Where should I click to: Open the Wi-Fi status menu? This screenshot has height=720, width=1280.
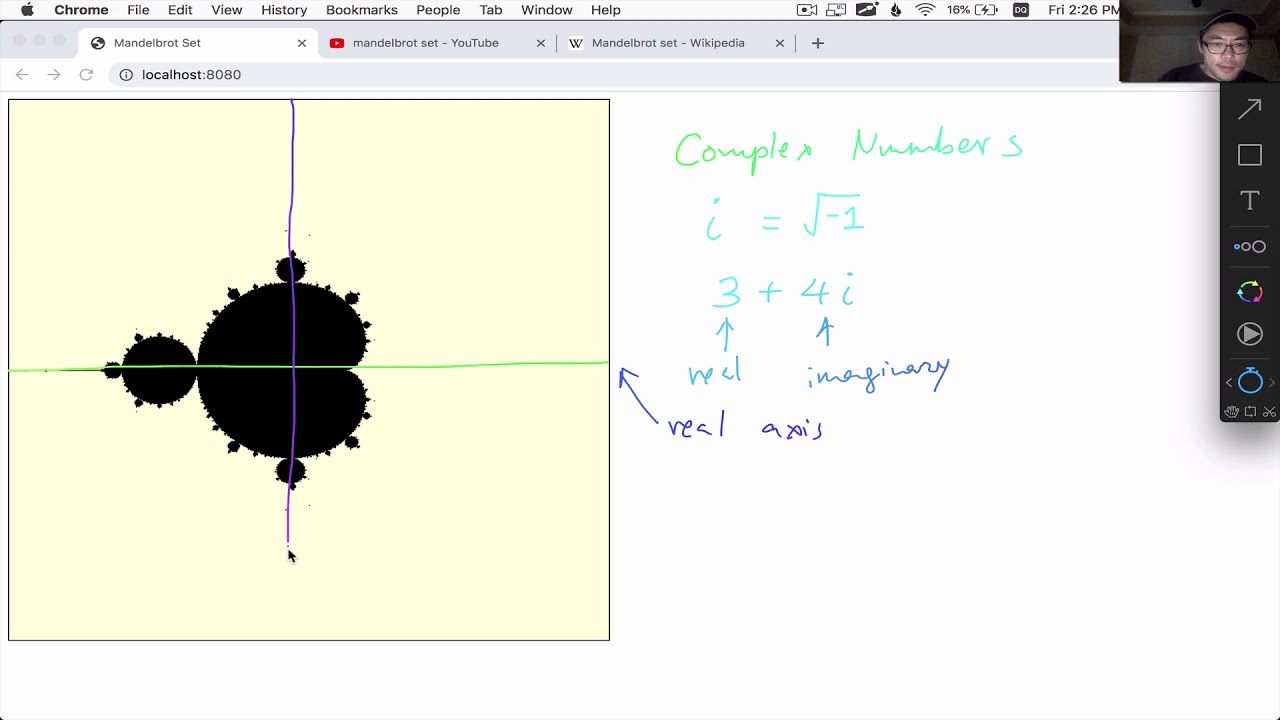(925, 10)
